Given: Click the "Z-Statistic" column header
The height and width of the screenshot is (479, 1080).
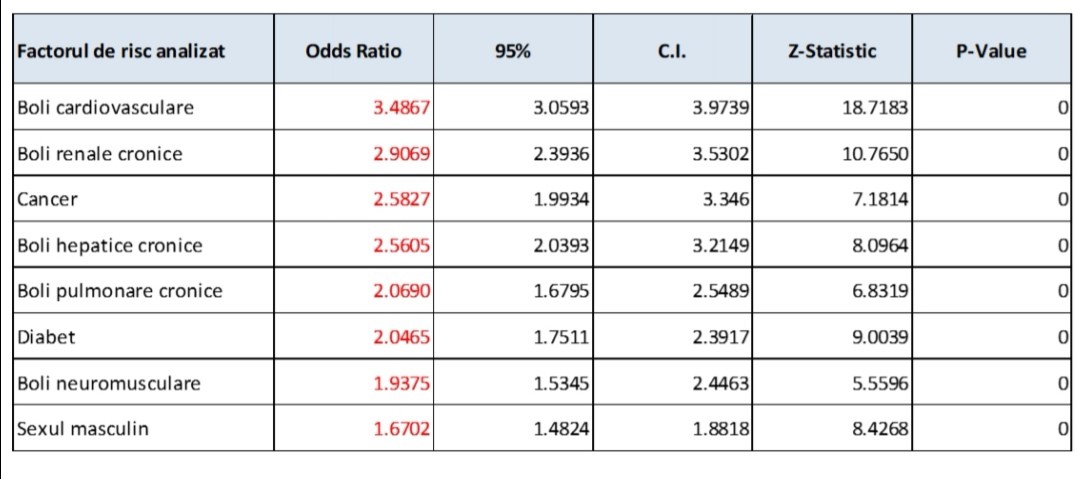Looking at the screenshot, I should coord(832,51).
